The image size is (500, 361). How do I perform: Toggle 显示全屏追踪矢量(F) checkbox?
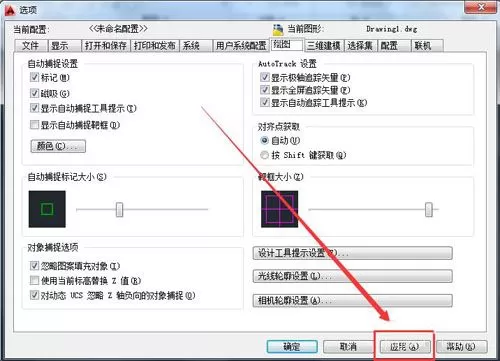pyautogui.click(x=265, y=90)
